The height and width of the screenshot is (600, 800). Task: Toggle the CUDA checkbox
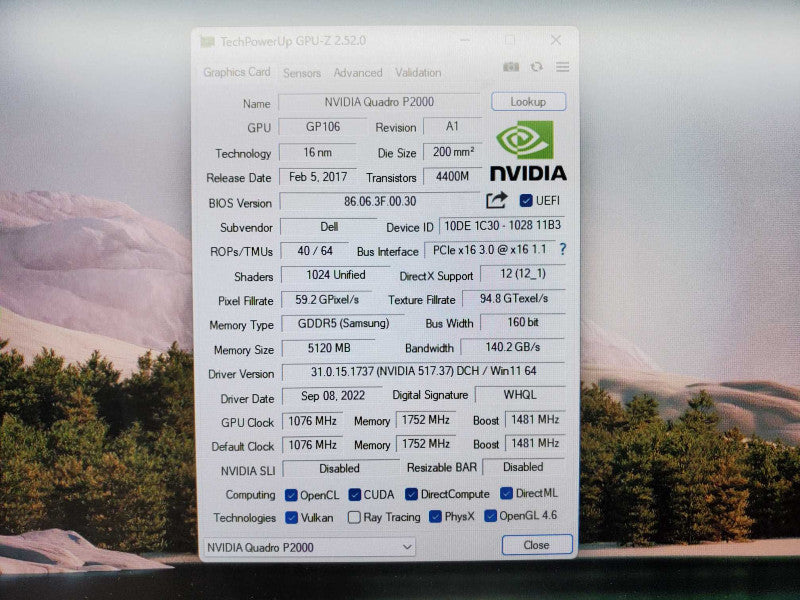[355, 494]
